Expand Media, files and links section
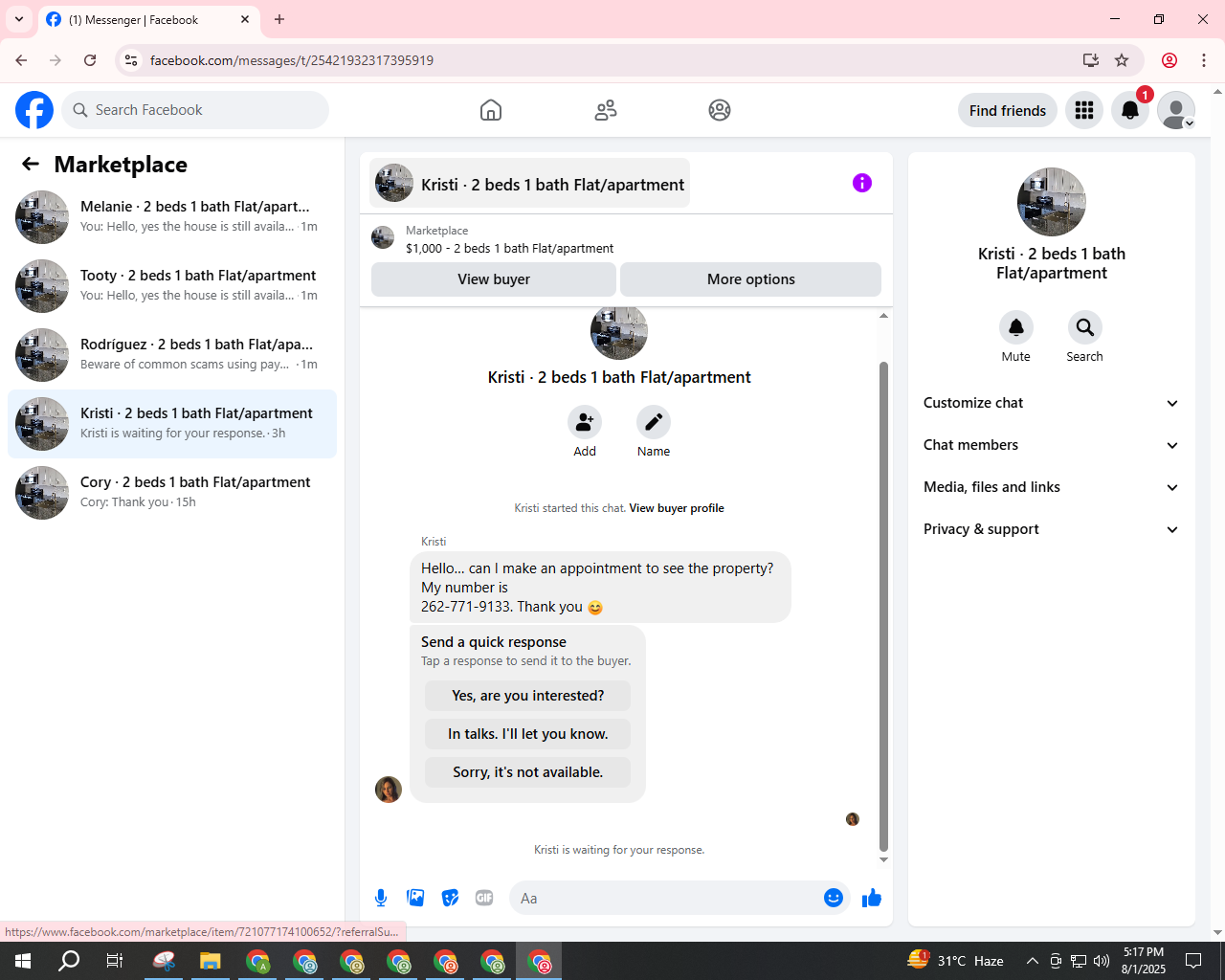This screenshot has width=1225, height=980. (1052, 487)
